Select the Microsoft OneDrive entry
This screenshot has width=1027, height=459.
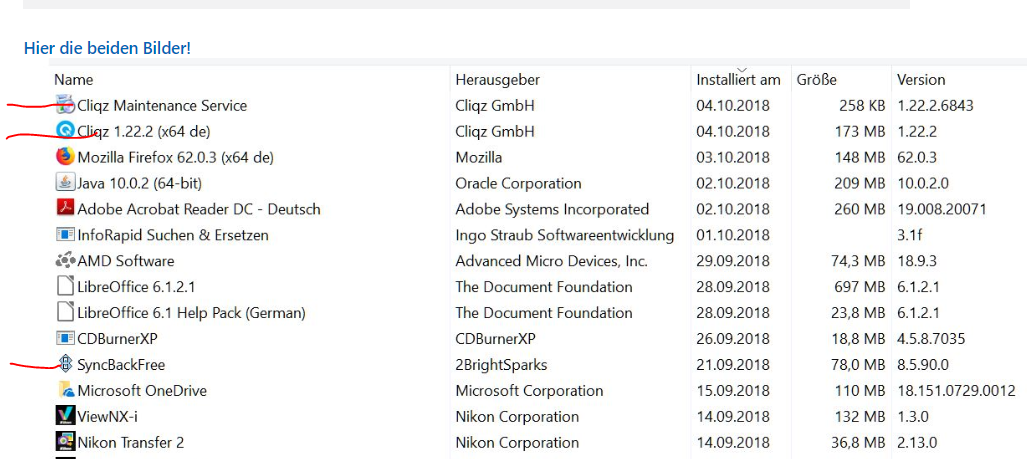142,391
